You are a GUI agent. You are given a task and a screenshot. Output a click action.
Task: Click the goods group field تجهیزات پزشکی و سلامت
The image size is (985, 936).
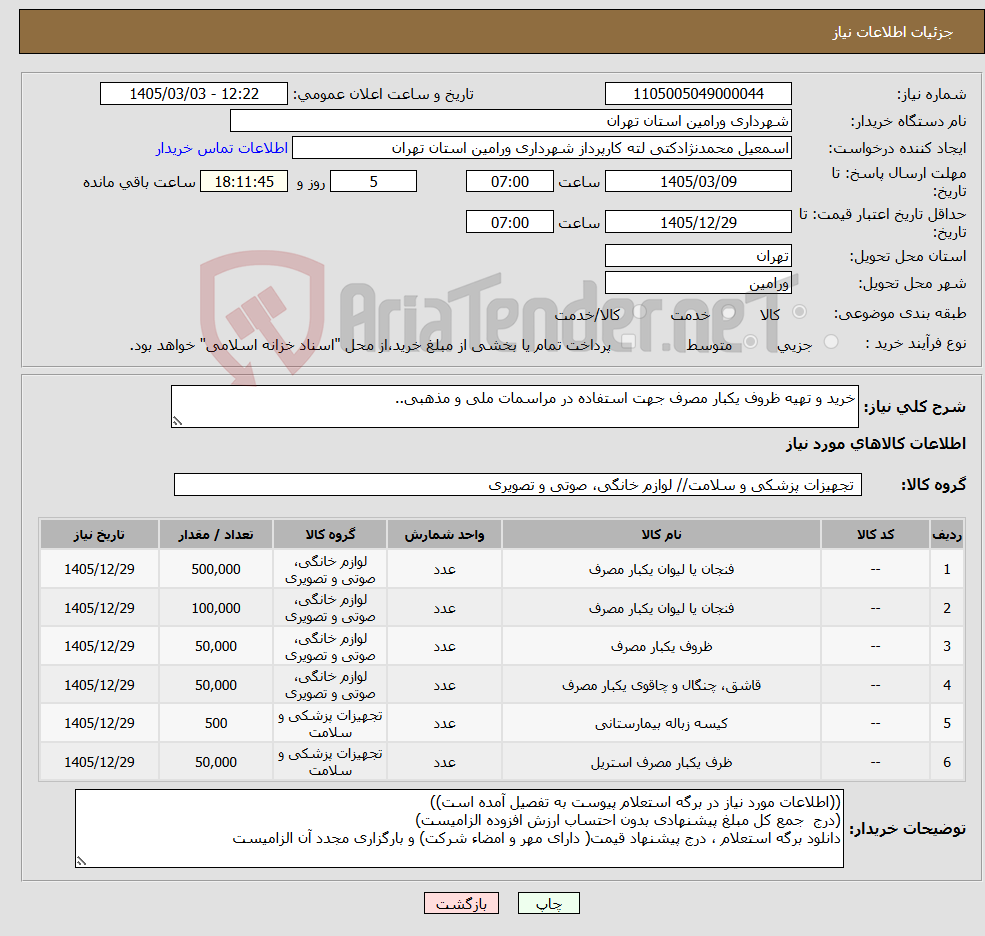pyautogui.click(x=518, y=485)
